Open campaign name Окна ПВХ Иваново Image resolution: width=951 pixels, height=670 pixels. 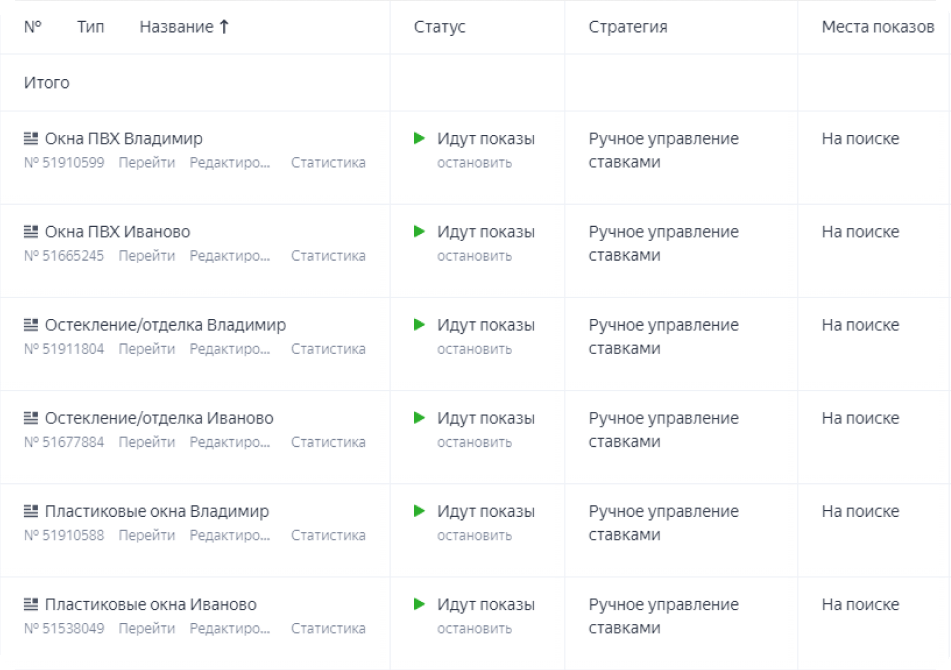tap(117, 232)
